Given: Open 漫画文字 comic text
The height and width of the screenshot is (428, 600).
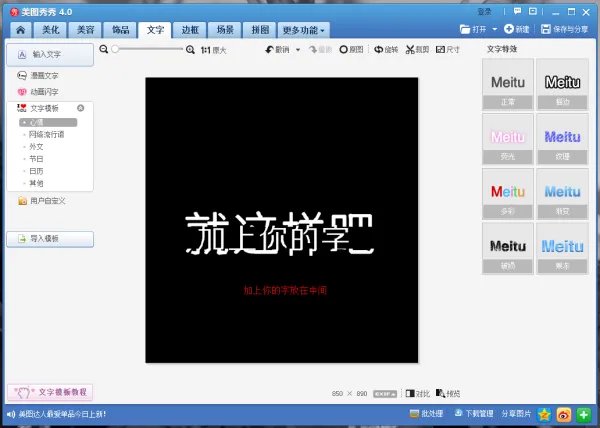Looking at the screenshot, I should (38, 76).
